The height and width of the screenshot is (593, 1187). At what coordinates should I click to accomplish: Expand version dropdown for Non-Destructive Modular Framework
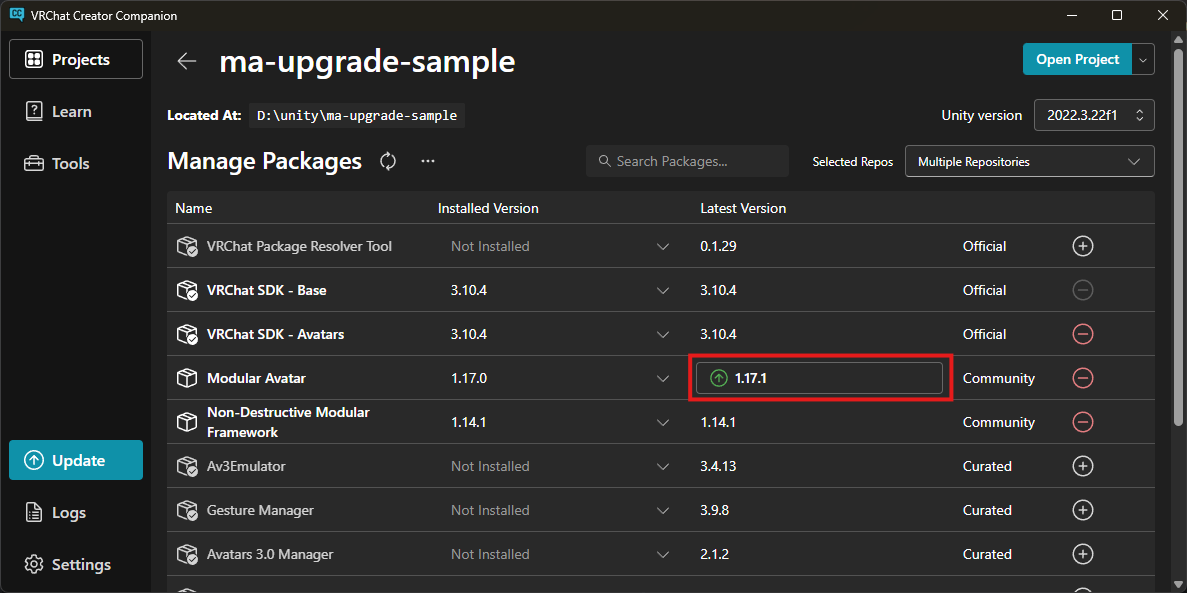663,422
